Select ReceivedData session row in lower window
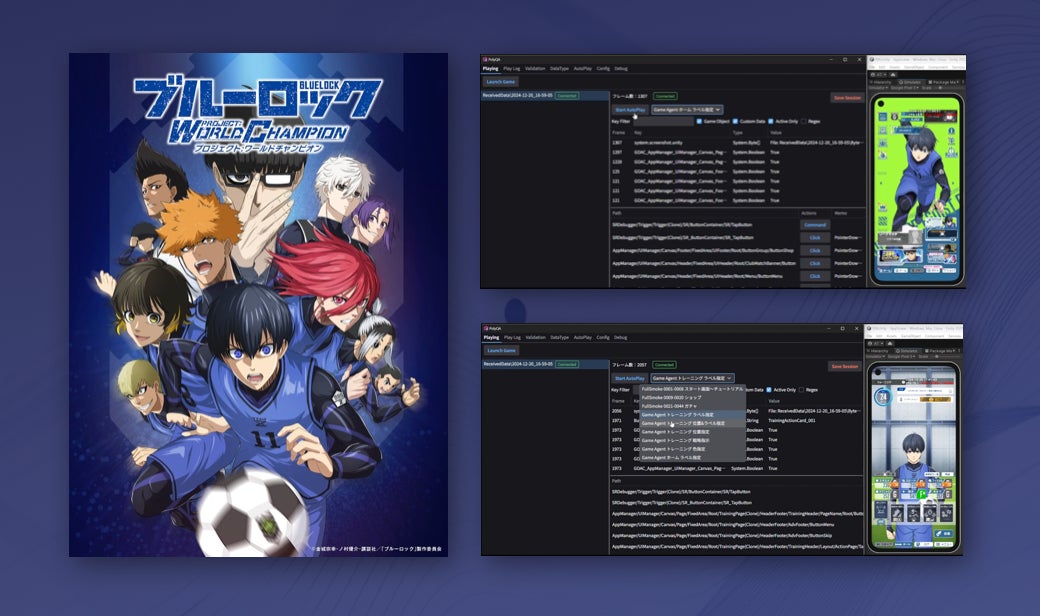1040x616 pixels. pyautogui.click(x=545, y=364)
